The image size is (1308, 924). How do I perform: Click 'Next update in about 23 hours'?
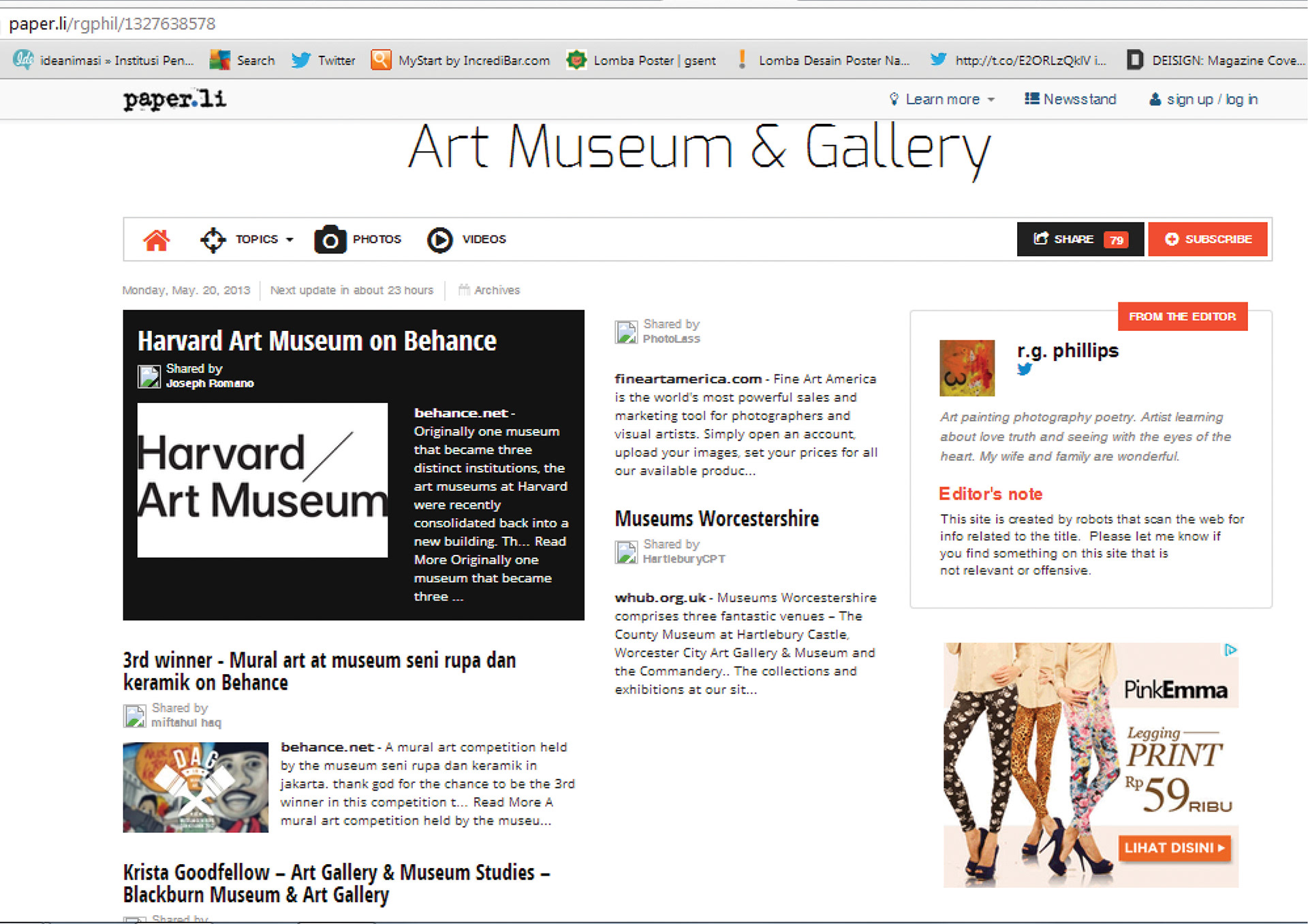click(x=352, y=290)
